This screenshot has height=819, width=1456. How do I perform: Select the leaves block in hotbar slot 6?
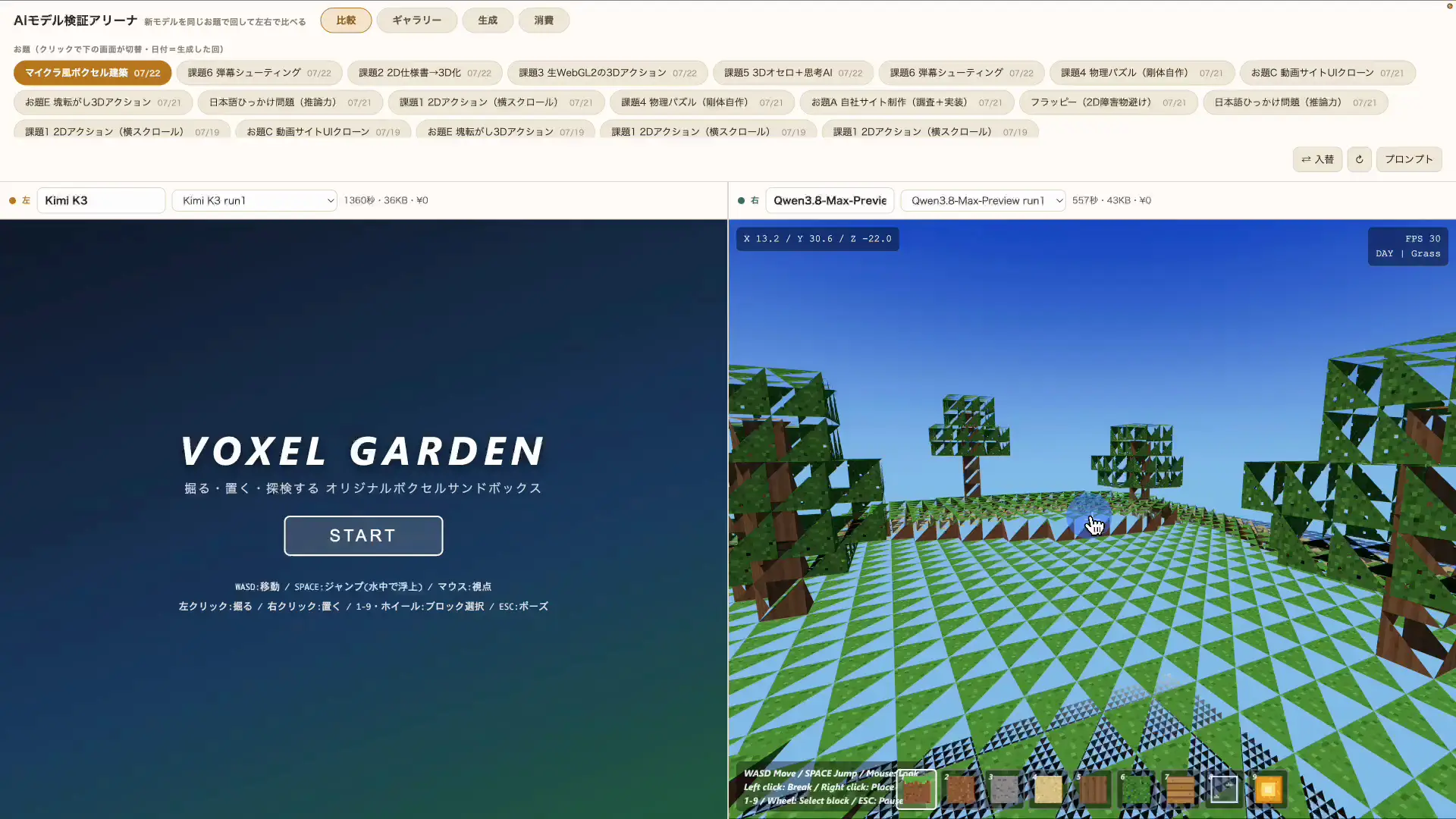point(1136,790)
